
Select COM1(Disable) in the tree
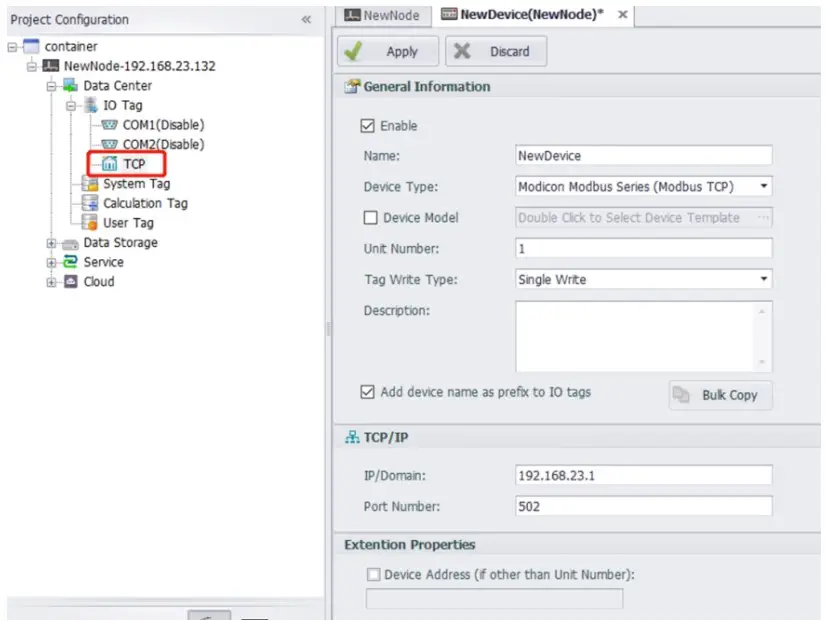tap(163, 125)
